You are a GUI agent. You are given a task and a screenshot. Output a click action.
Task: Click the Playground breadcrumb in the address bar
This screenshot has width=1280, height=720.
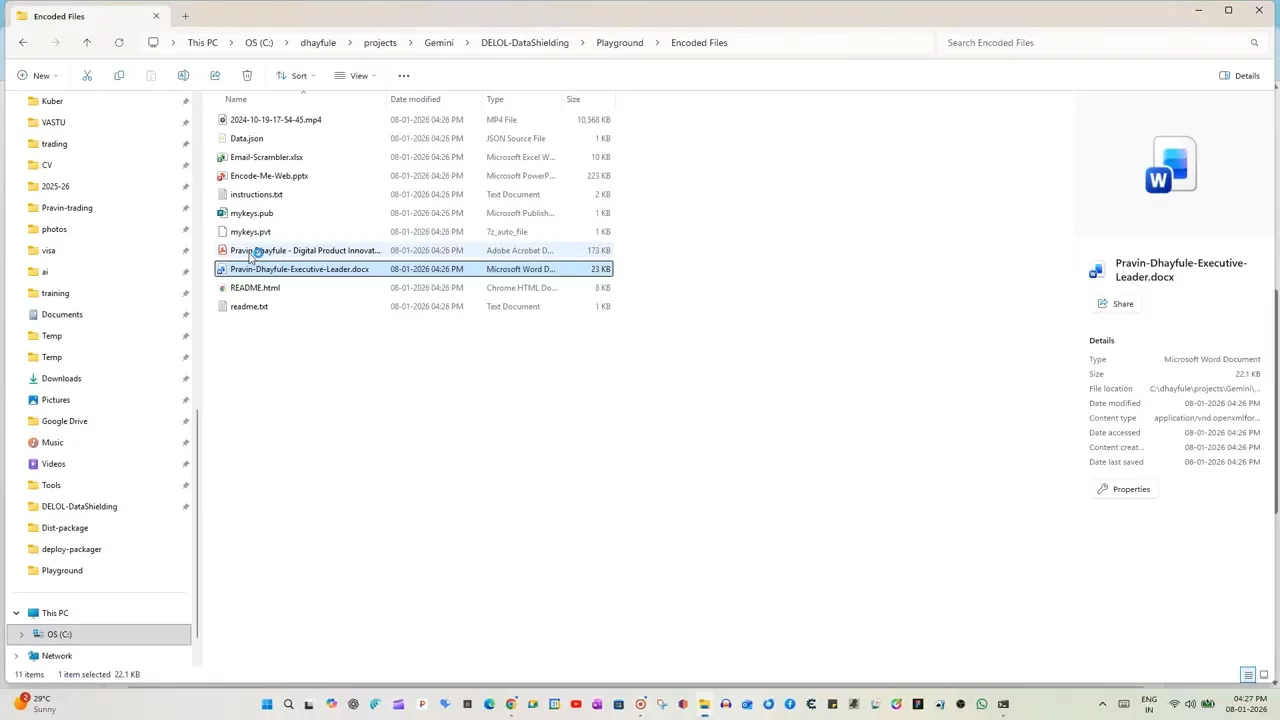pyautogui.click(x=620, y=43)
